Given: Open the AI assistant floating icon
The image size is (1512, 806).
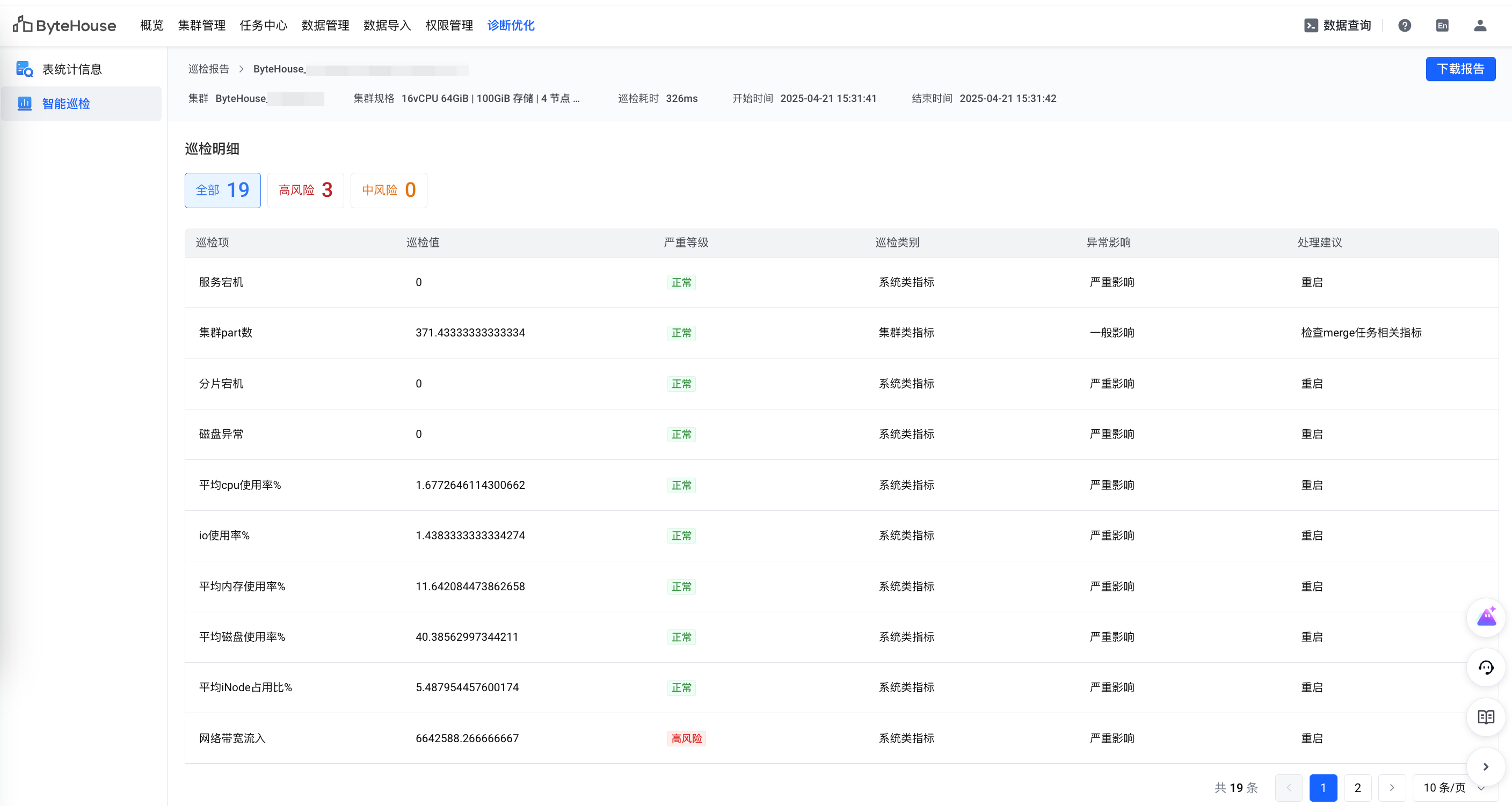Looking at the screenshot, I should (1486, 617).
